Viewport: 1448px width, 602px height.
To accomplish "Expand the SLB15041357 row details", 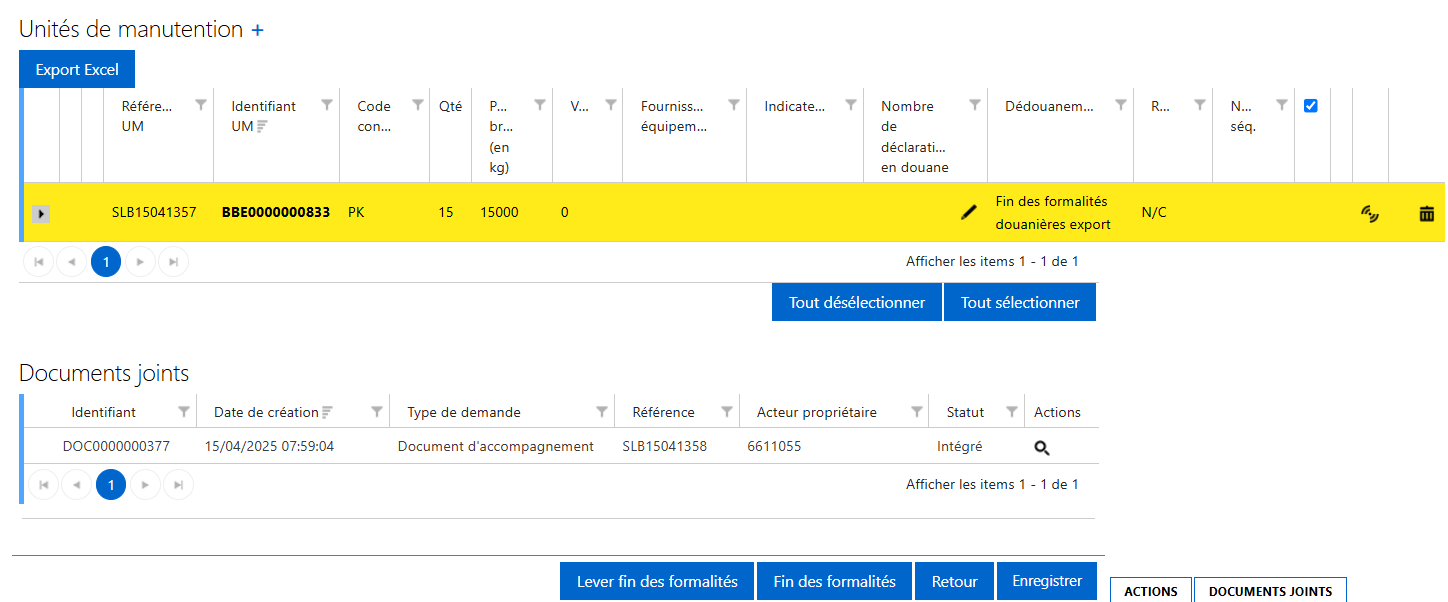I will coord(41,213).
